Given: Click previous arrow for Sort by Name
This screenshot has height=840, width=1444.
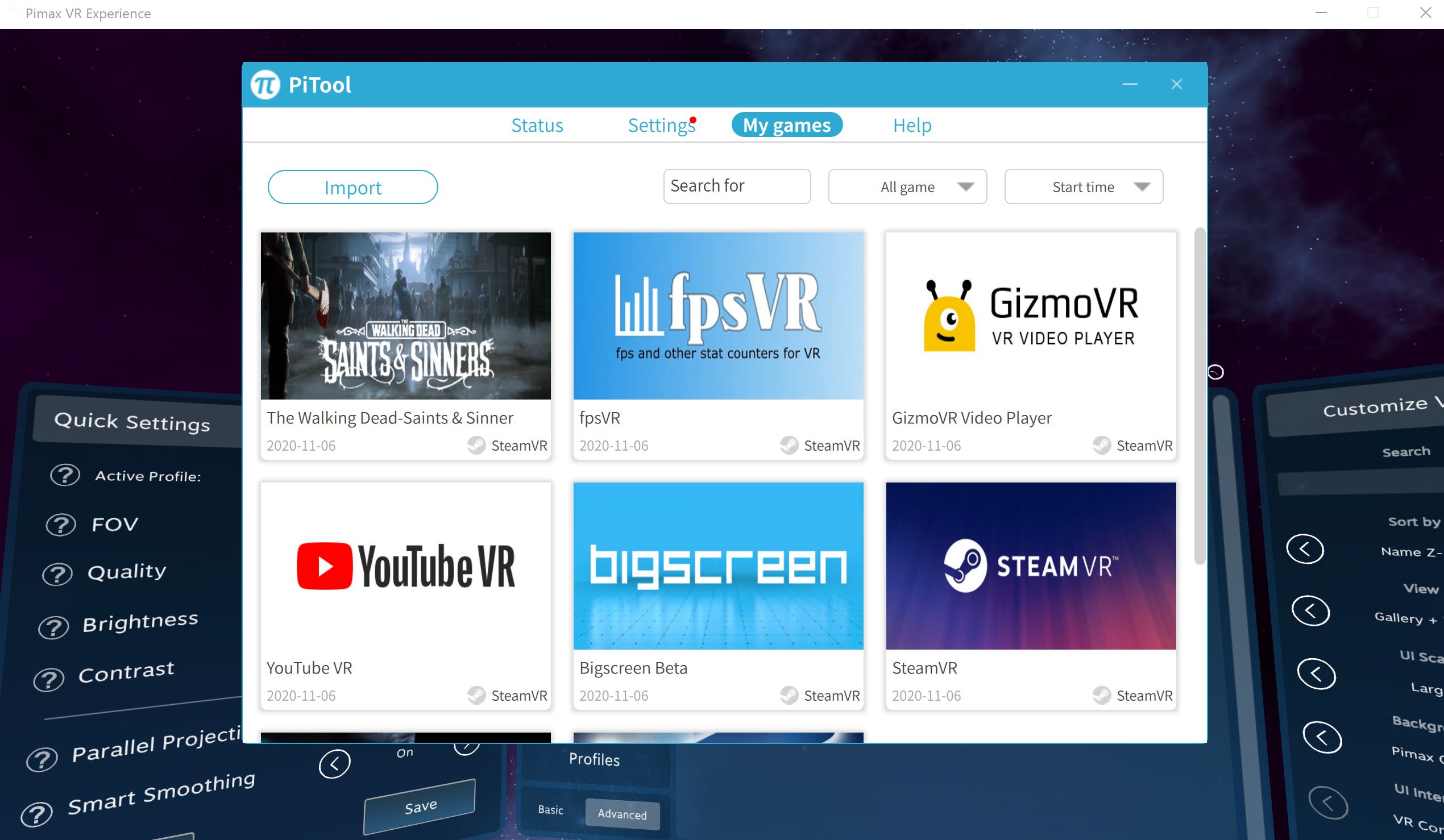Looking at the screenshot, I should coord(1305,550).
